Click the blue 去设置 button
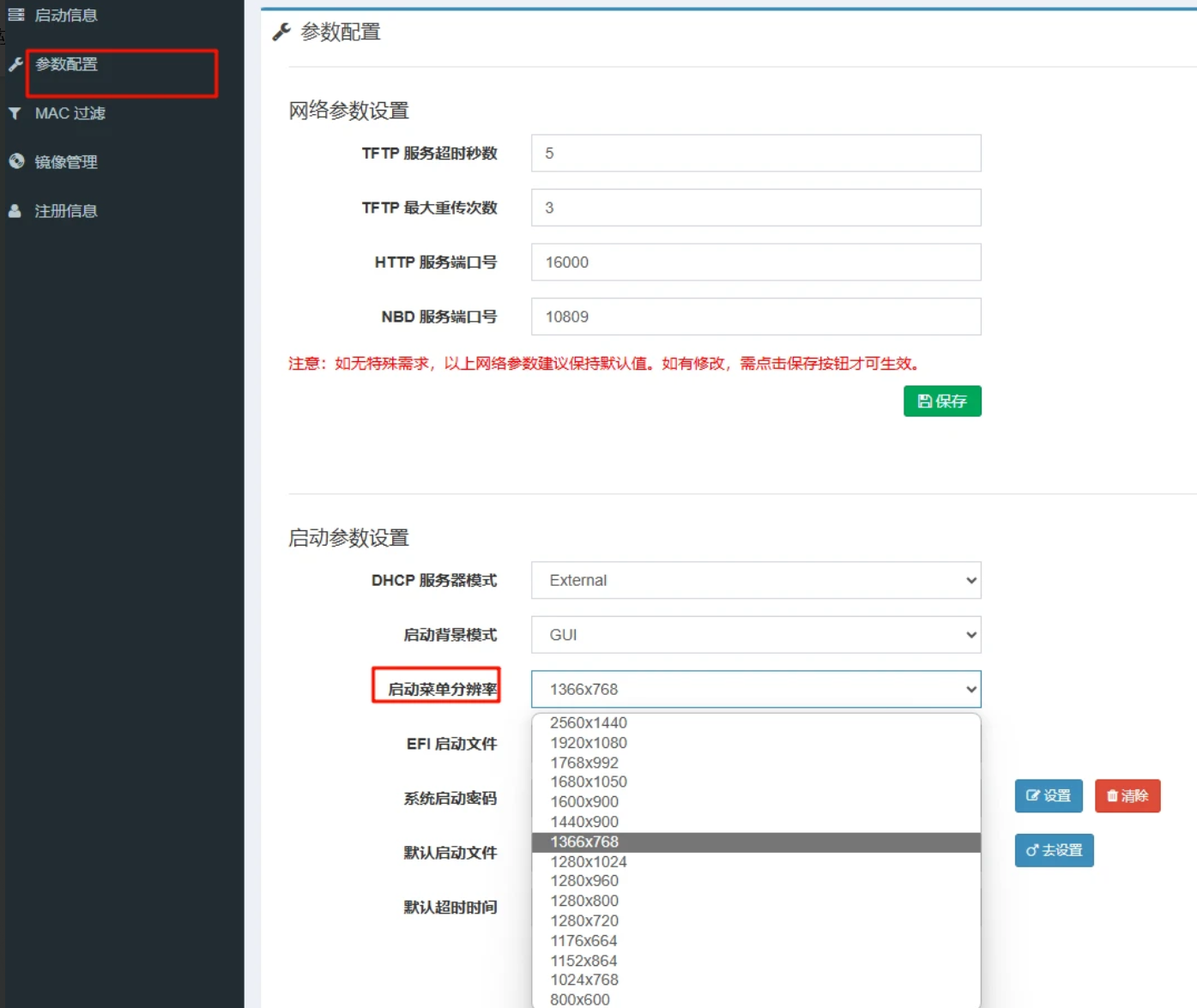Viewport: 1197px width, 1008px height. (x=1054, y=851)
